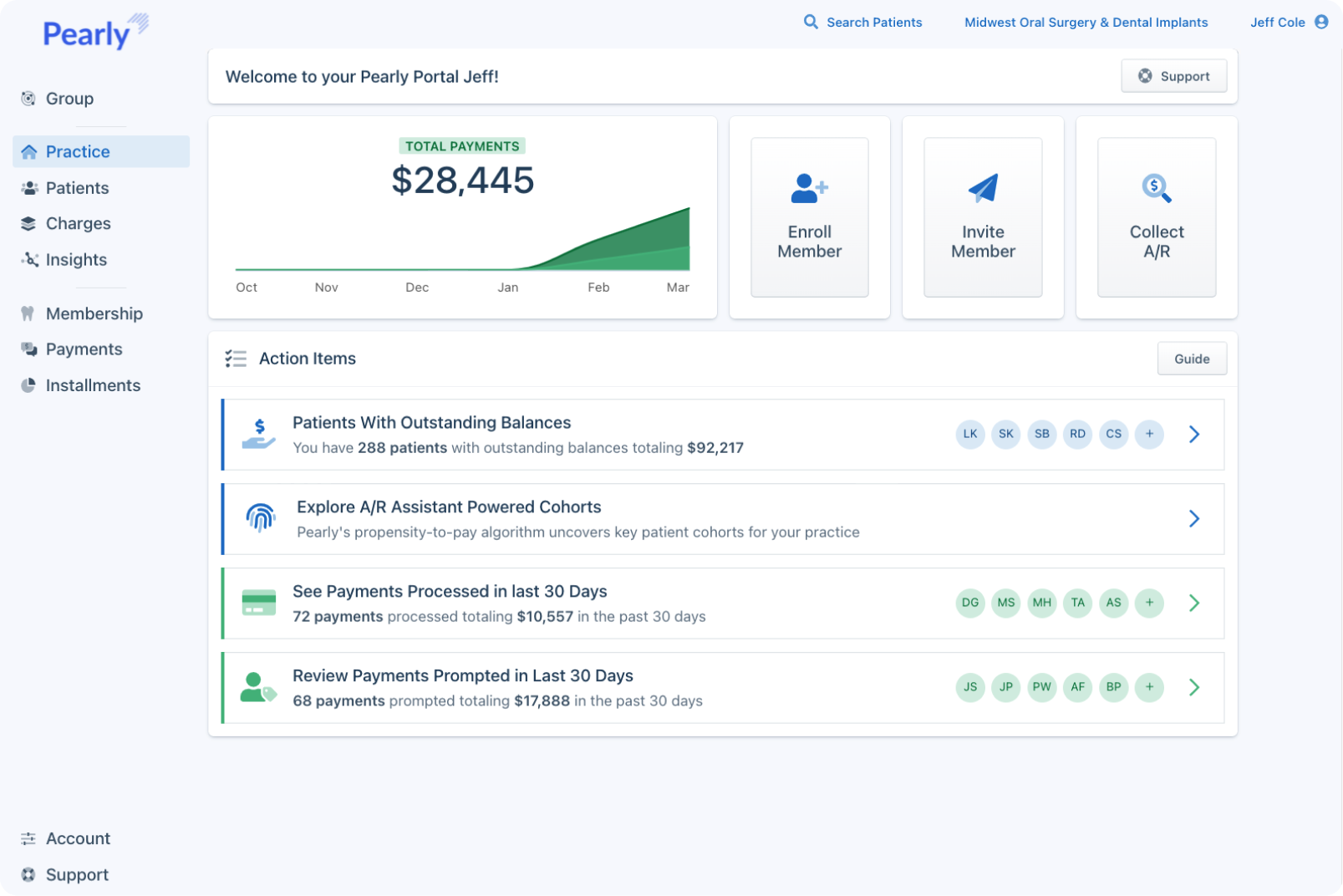
Task: Click the Practice home icon
Action: point(29,151)
